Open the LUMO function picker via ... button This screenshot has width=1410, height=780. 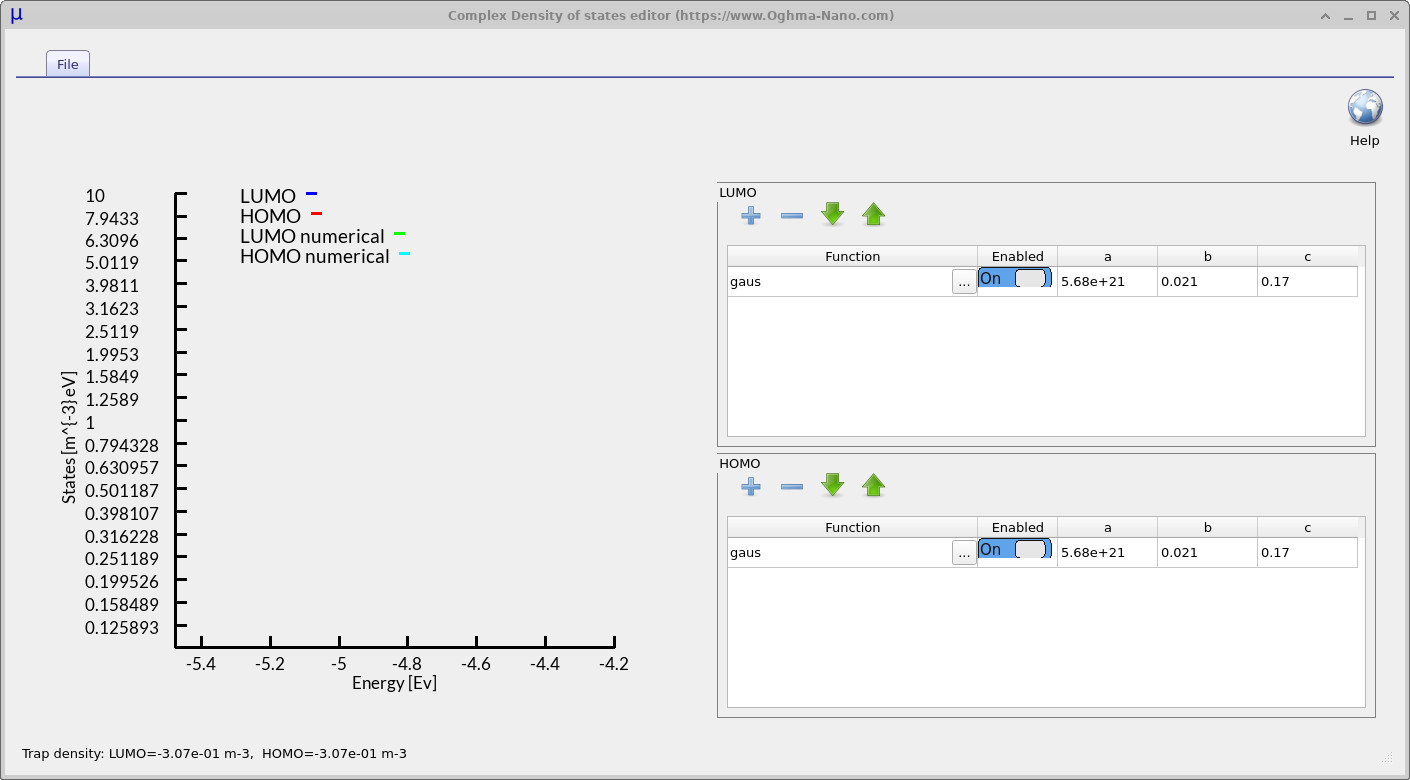point(963,281)
